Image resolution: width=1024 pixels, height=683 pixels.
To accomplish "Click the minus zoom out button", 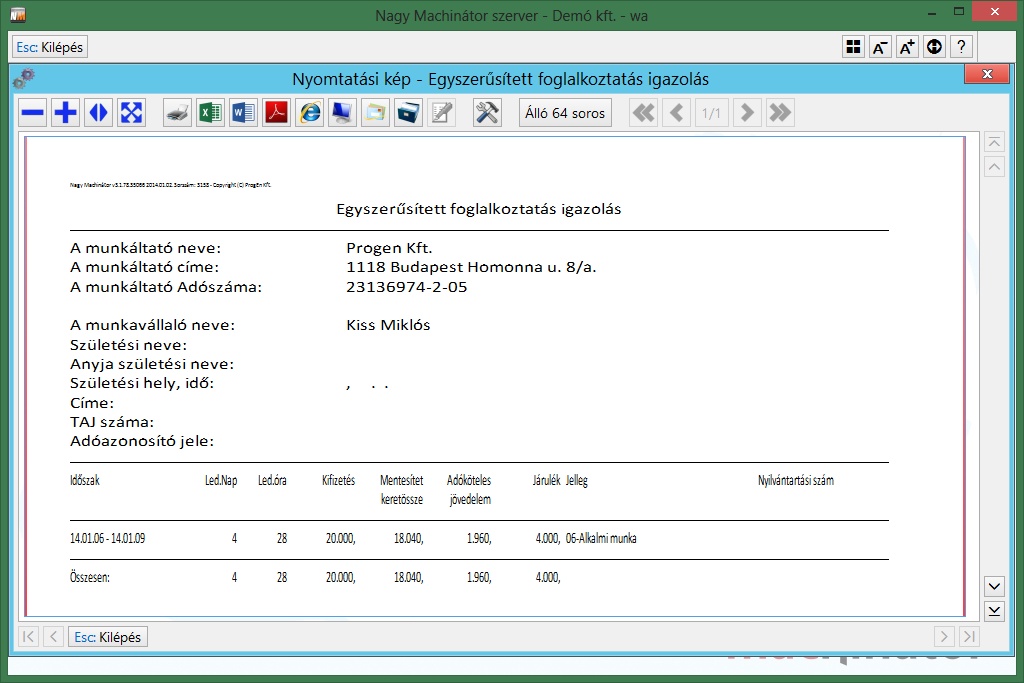I will 33,113.
